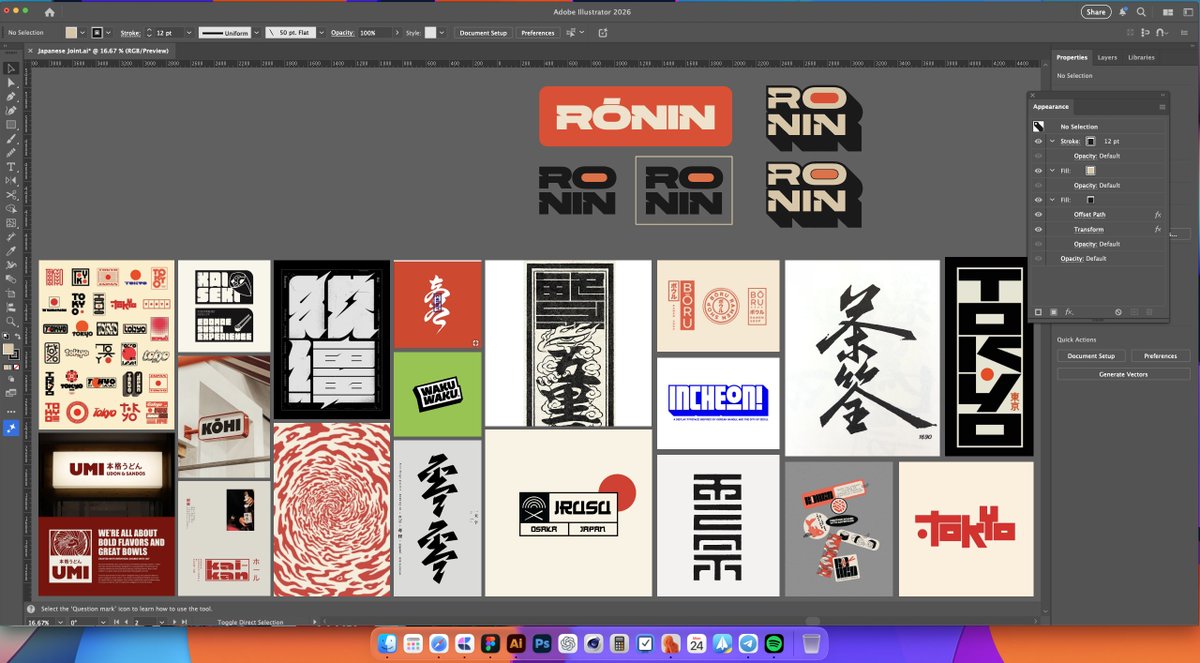Click the Appearance panel tab
Screen dimensions: 1200x663
tap(1051, 106)
